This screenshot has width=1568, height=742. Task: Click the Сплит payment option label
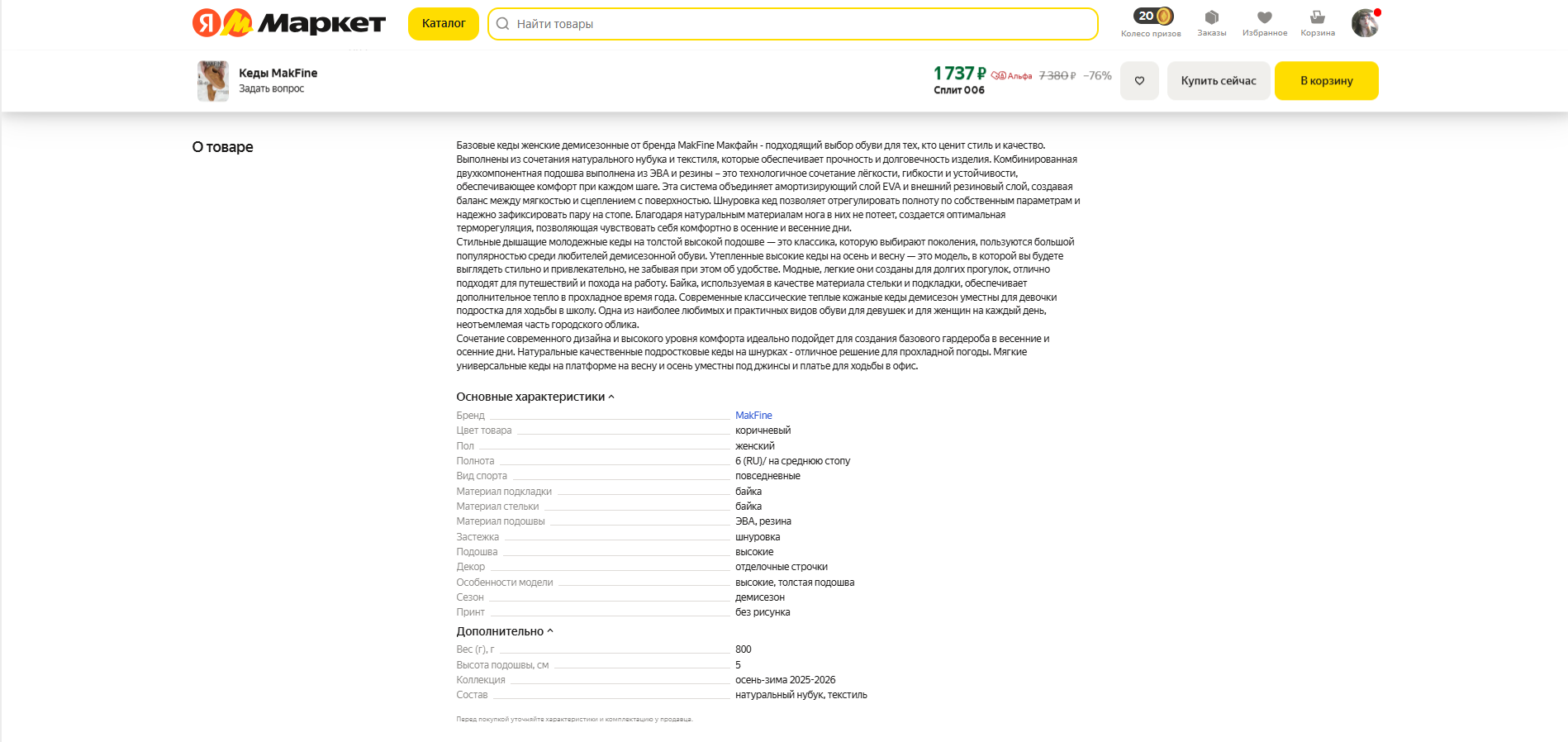coord(958,90)
